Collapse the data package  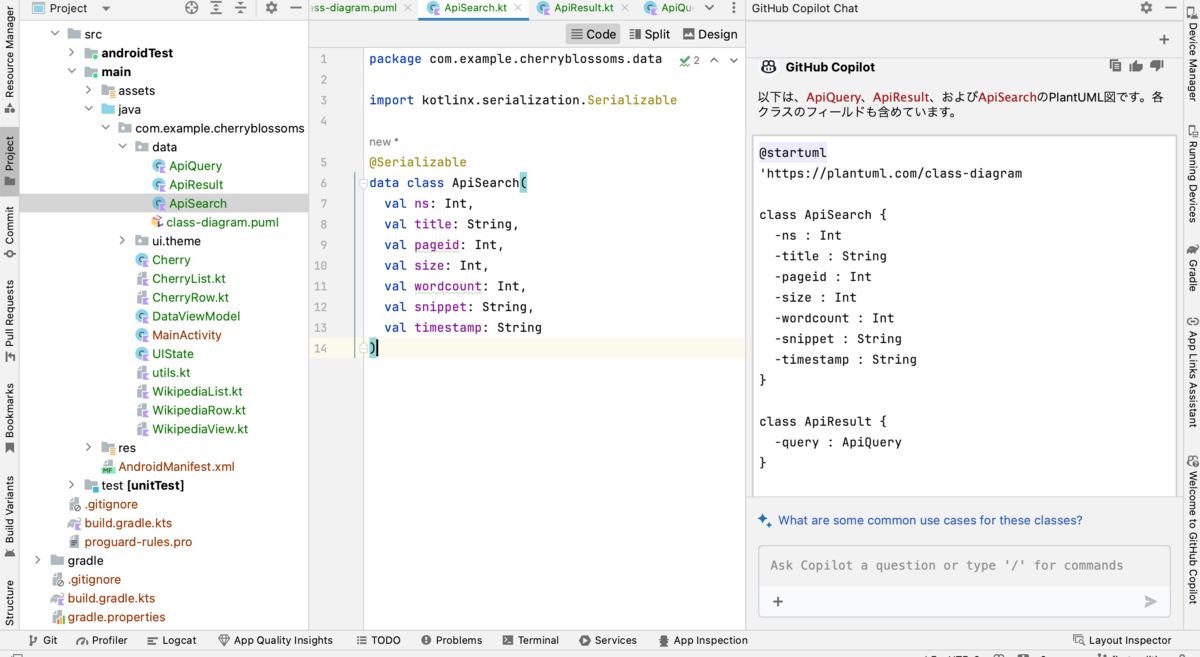click(122, 147)
